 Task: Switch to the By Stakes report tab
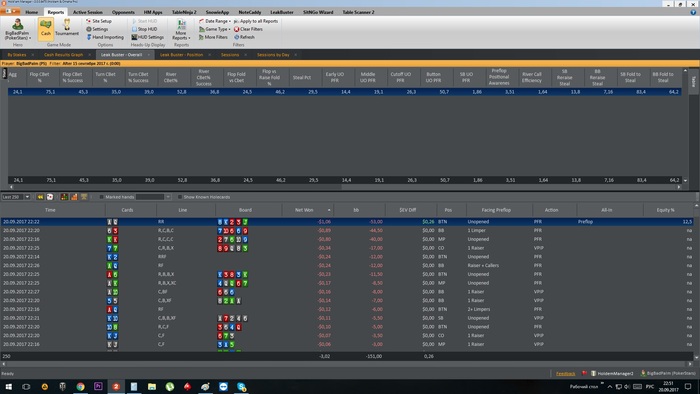[17, 55]
